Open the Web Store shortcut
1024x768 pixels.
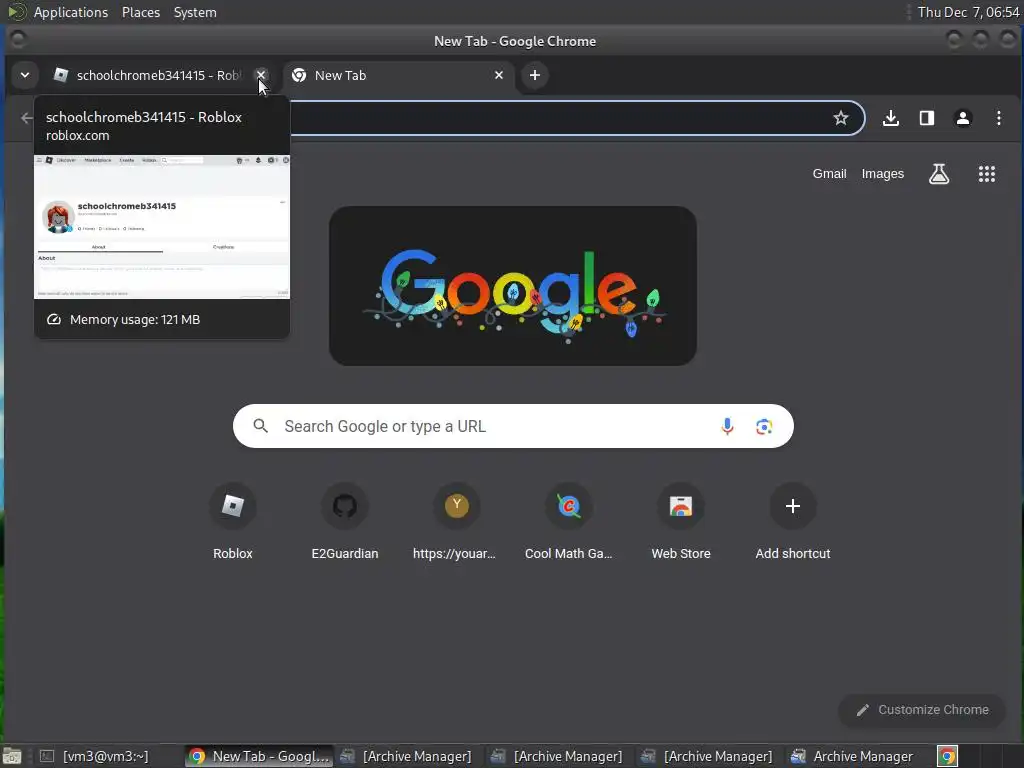(x=680, y=522)
